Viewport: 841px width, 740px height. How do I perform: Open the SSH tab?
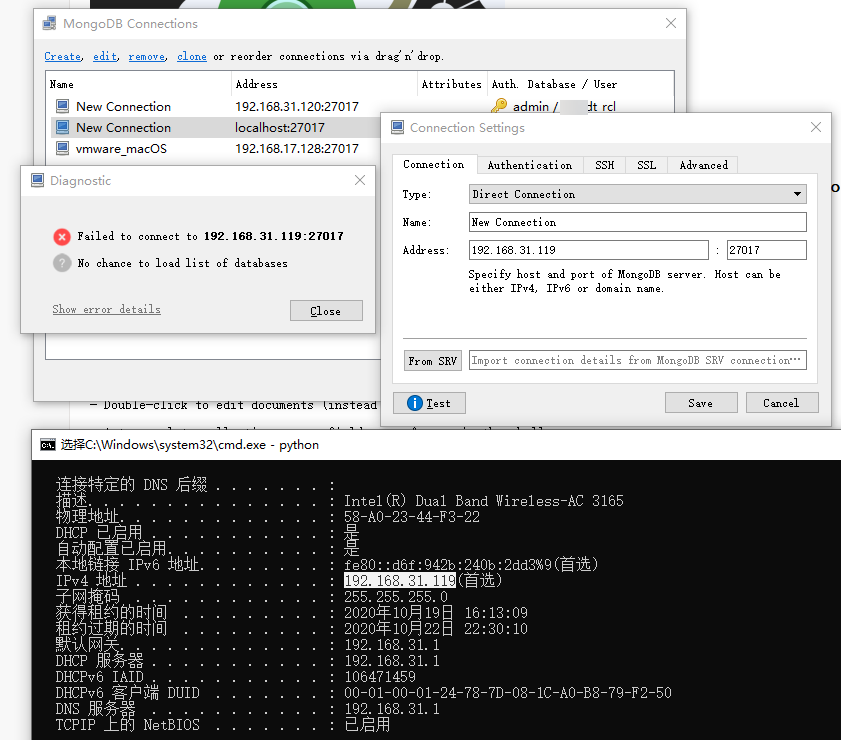tap(604, 165)
